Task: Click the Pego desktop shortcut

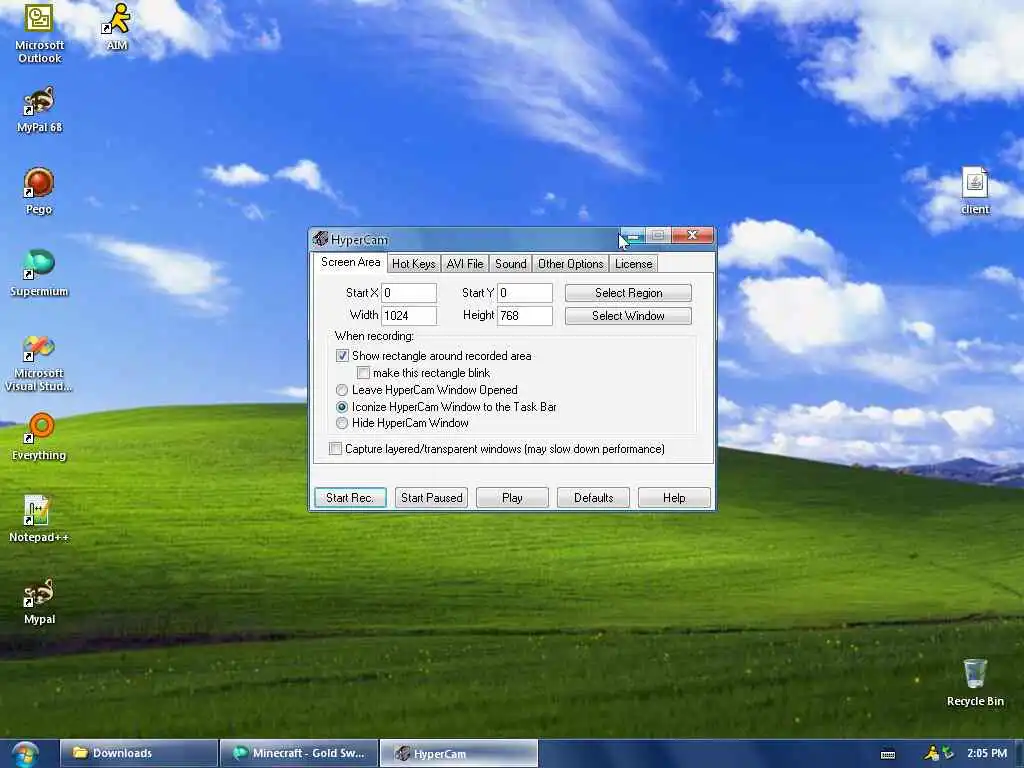Action: (39, 191)
